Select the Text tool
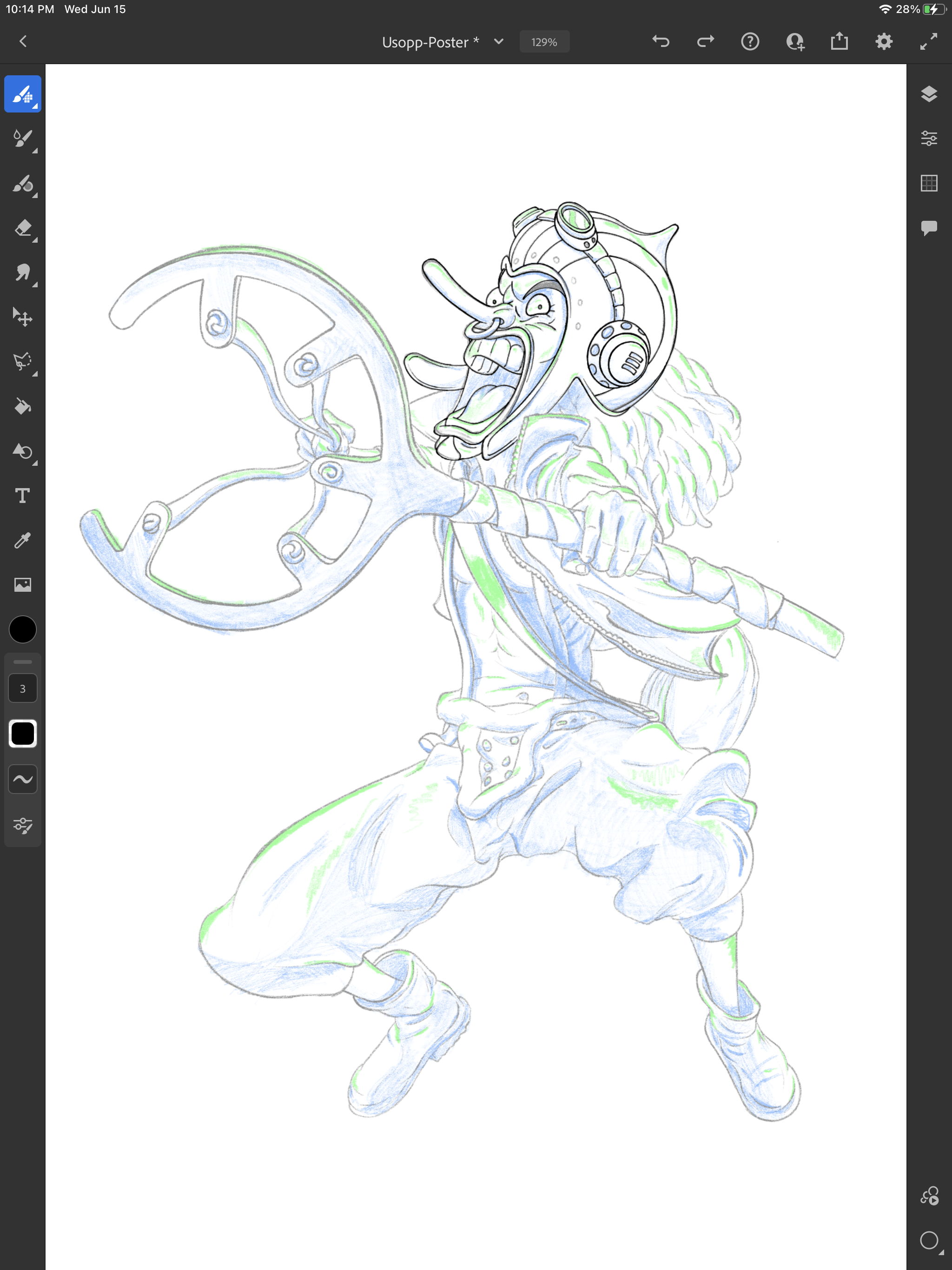This screenshot has height=1270, width=952. click(22, 496)
